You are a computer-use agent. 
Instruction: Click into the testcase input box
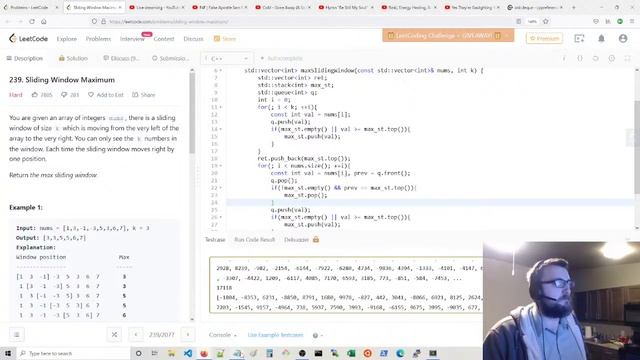point(346,285)
